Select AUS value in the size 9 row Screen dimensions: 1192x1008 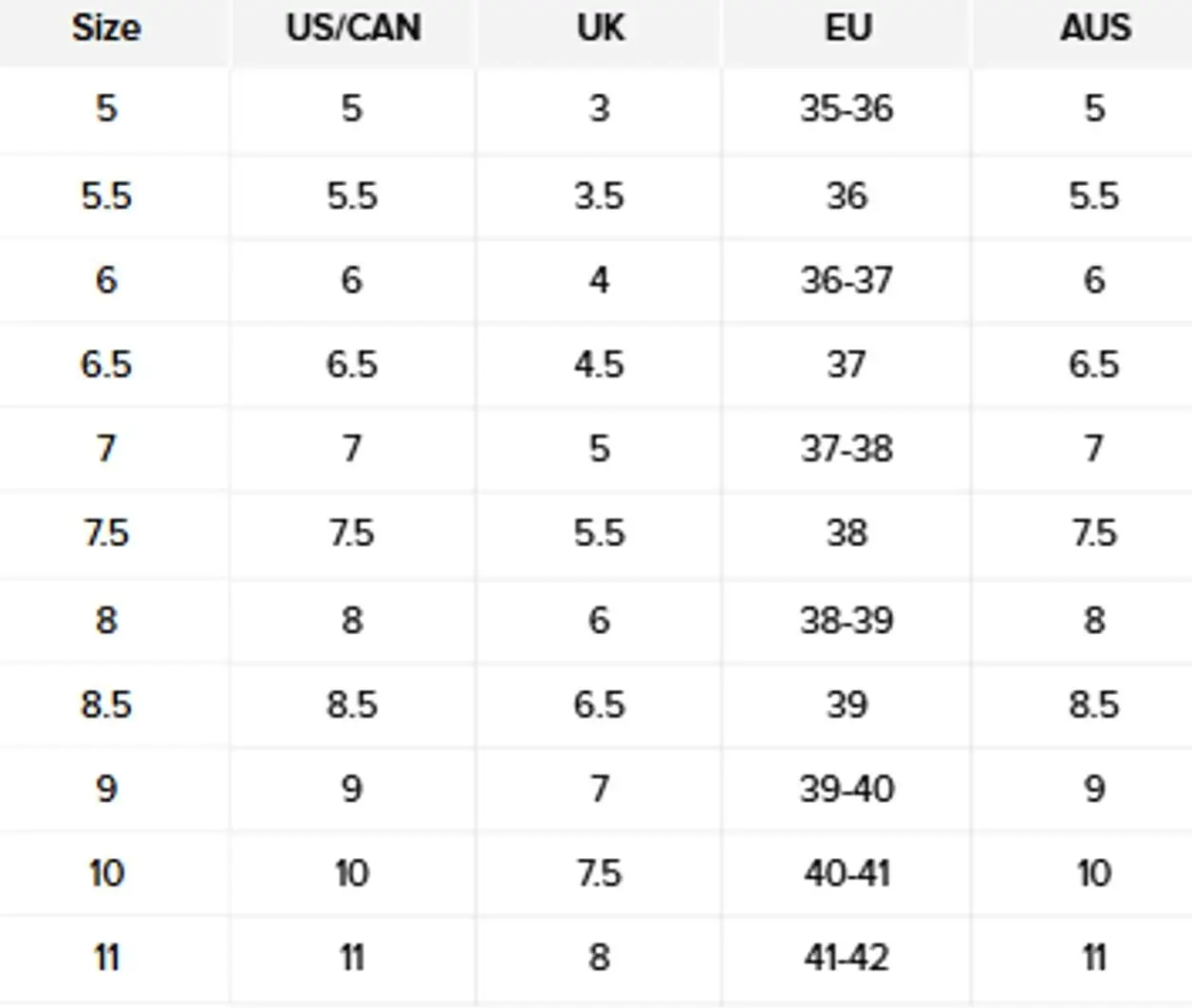[1094, 789]
